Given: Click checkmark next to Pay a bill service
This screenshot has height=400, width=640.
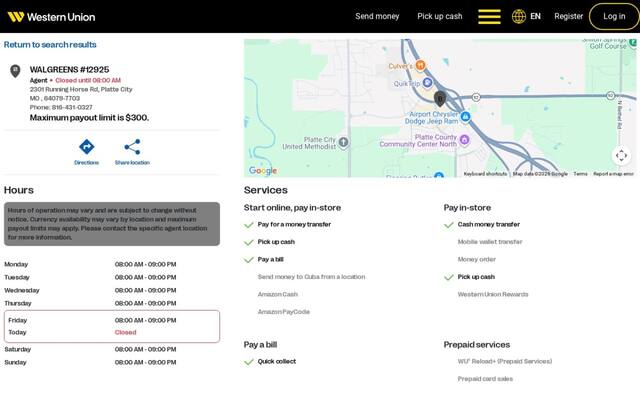Looking at the screenshot, I should [x=249, y=260].
